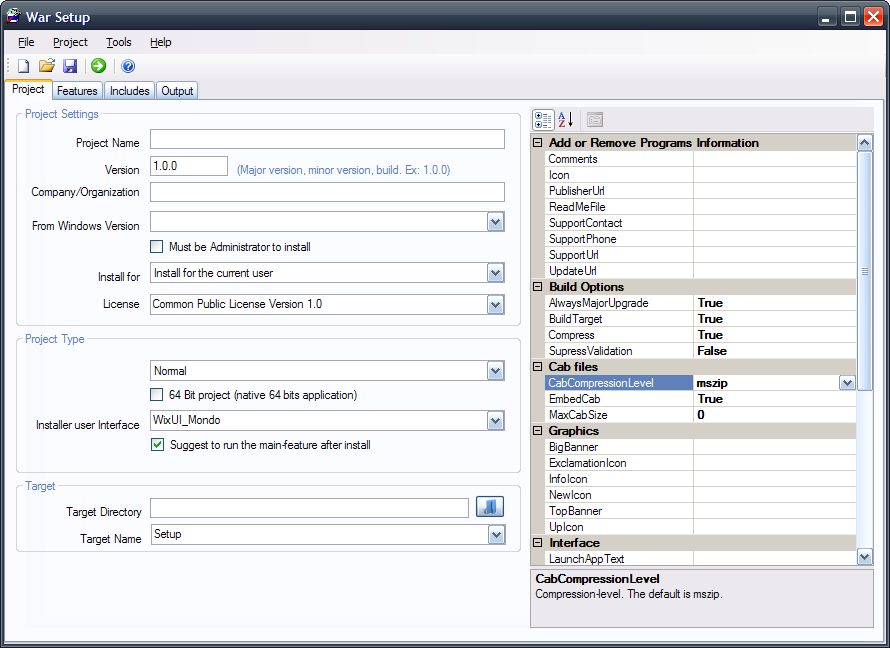Viewport: 890px width, 648px height.
Task: Open Target Name dropdown
Action: [497, 535]
